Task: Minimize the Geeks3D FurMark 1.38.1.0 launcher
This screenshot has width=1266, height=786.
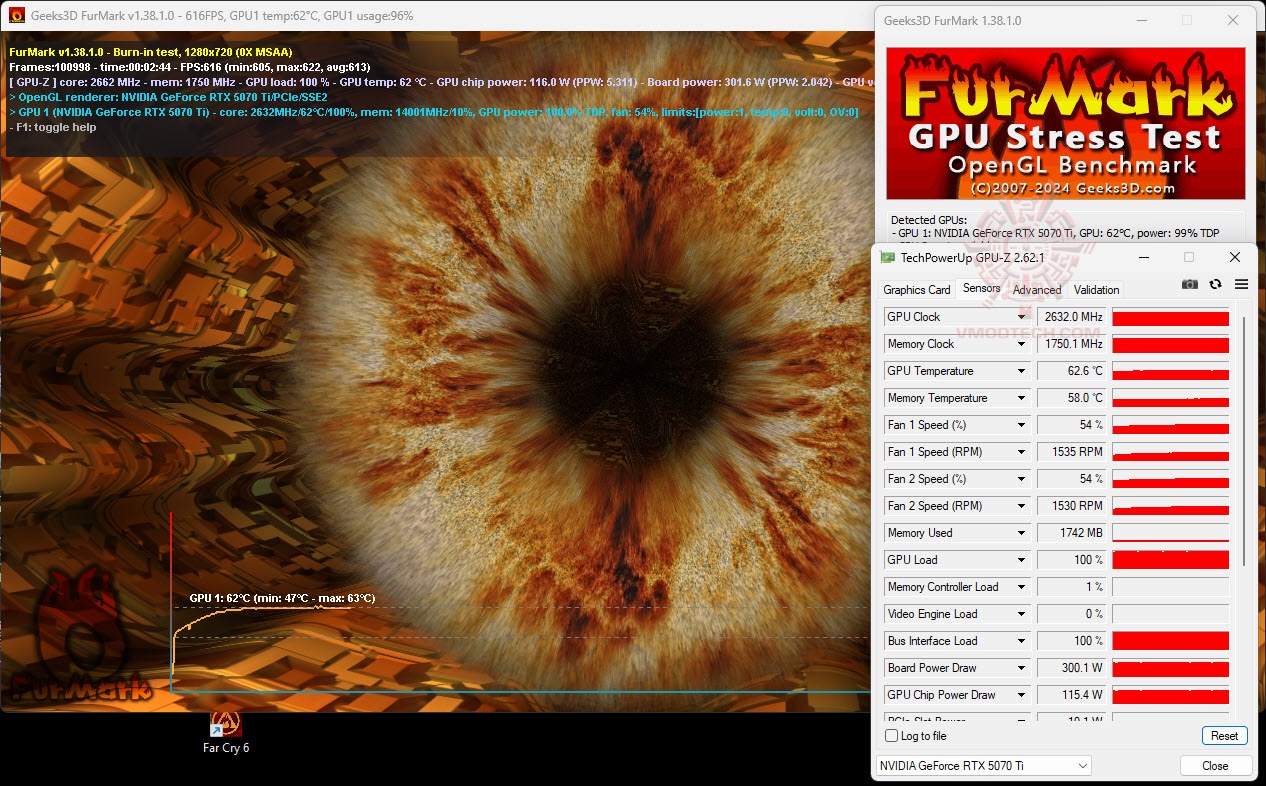Action: [x=1143, y=20]
